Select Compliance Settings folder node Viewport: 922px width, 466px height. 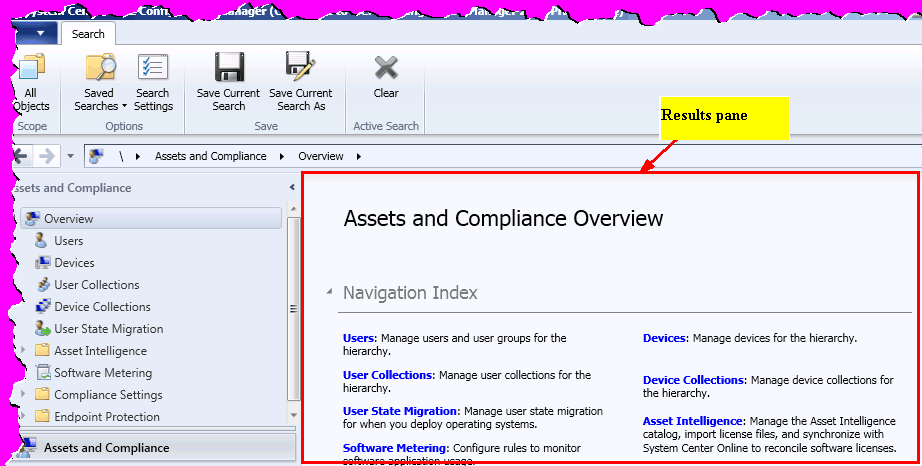(108, 395)
